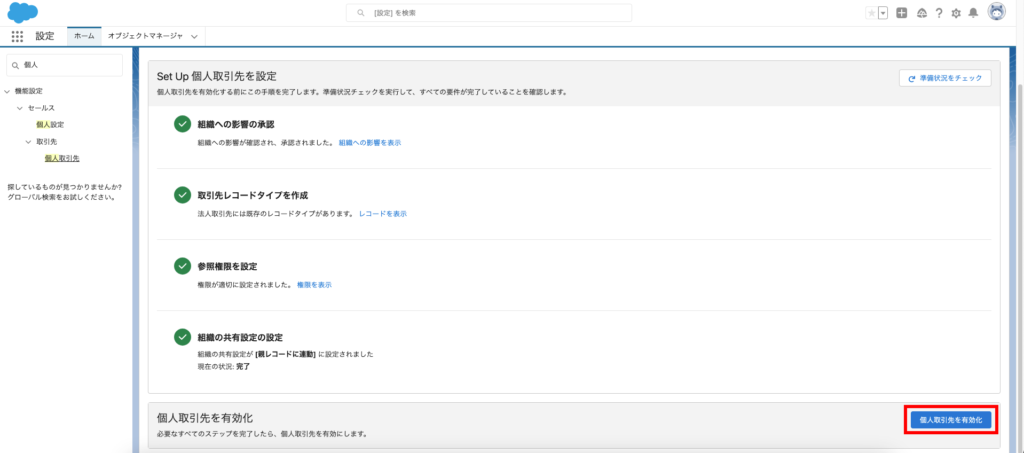Open the App Launcher grid icon
The width and height of the screenshot is (1024, 453).
point(17,36)
